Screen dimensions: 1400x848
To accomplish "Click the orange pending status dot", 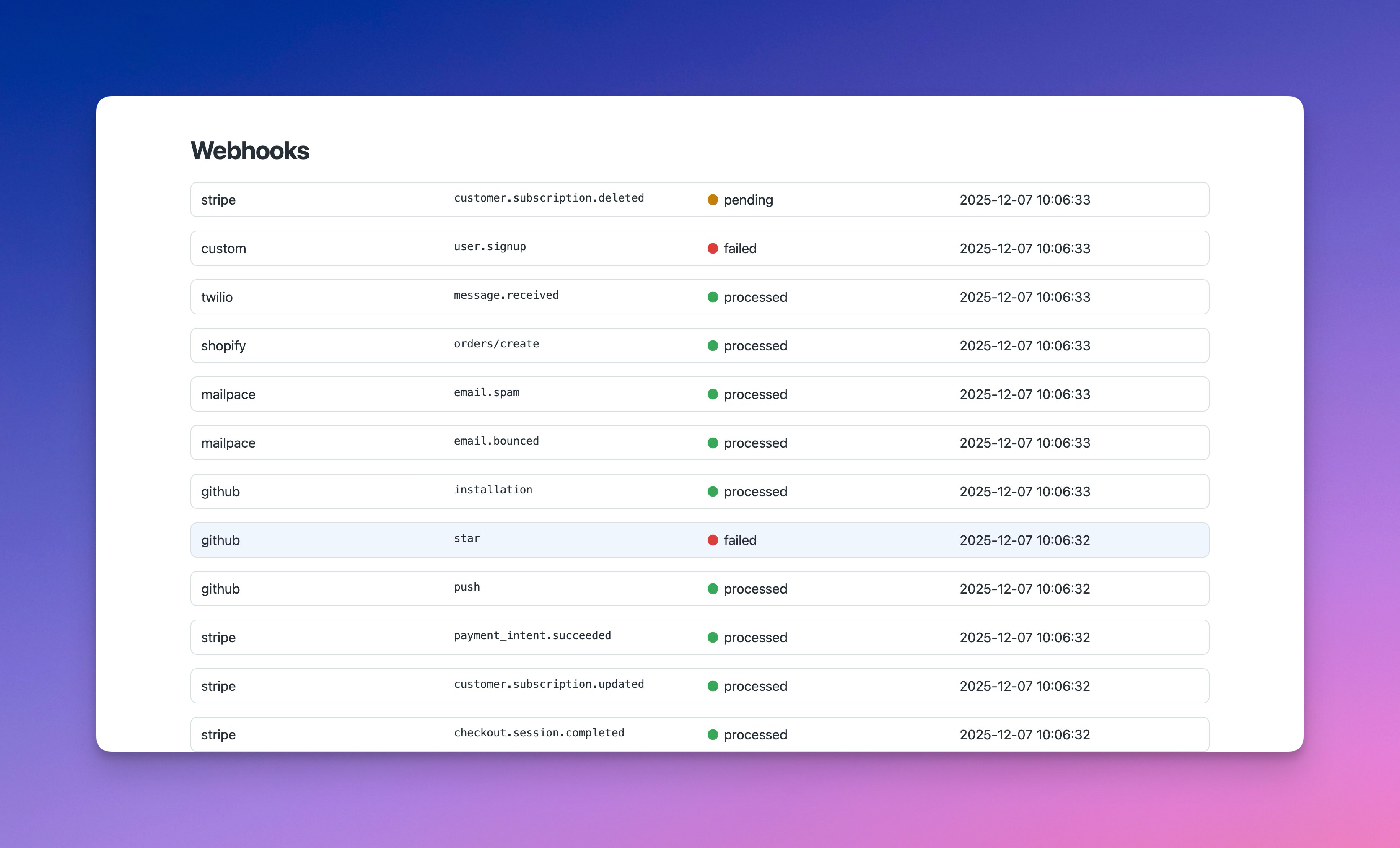I will pos(713,200).
